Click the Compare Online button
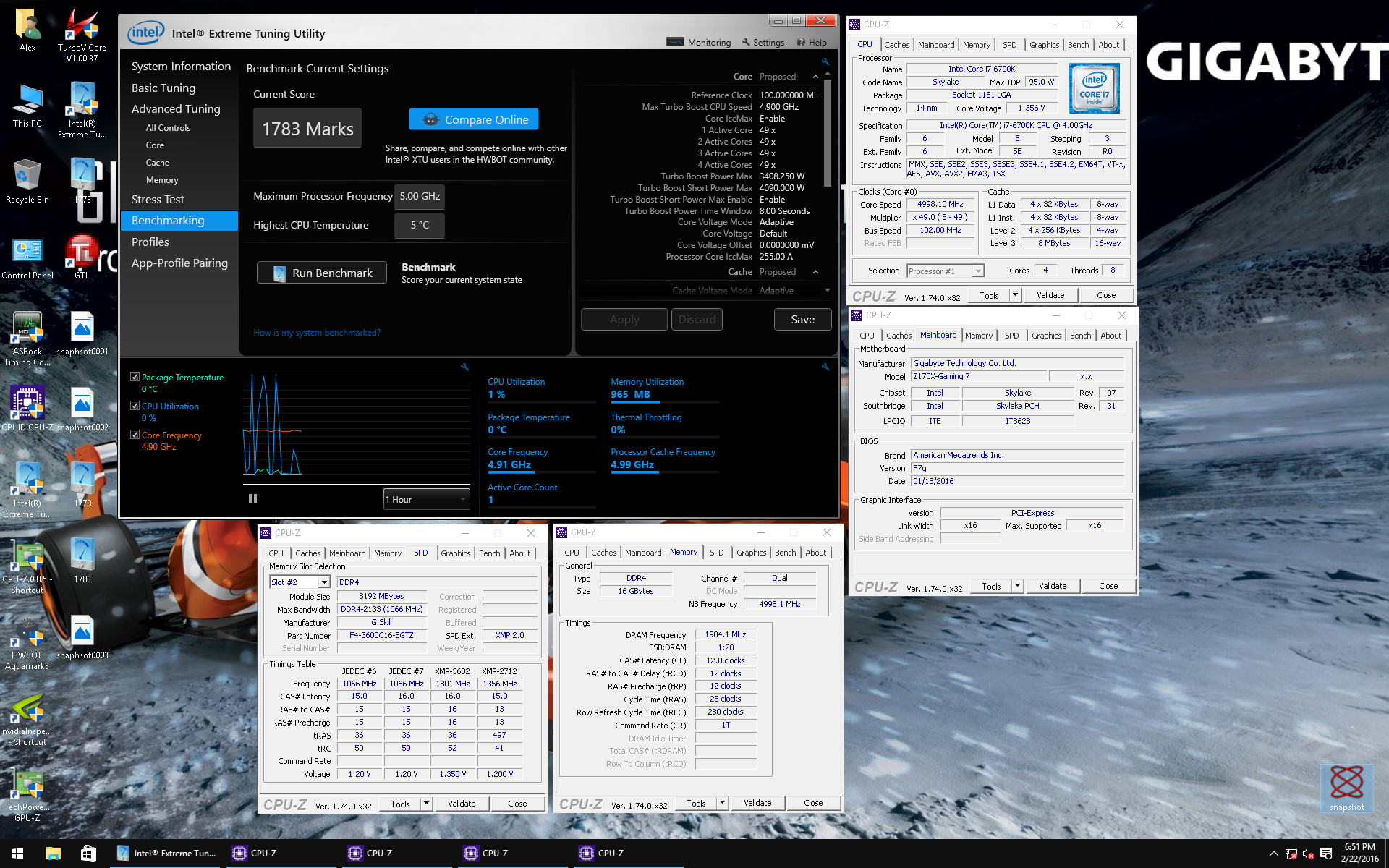 [x=474, y=119]
